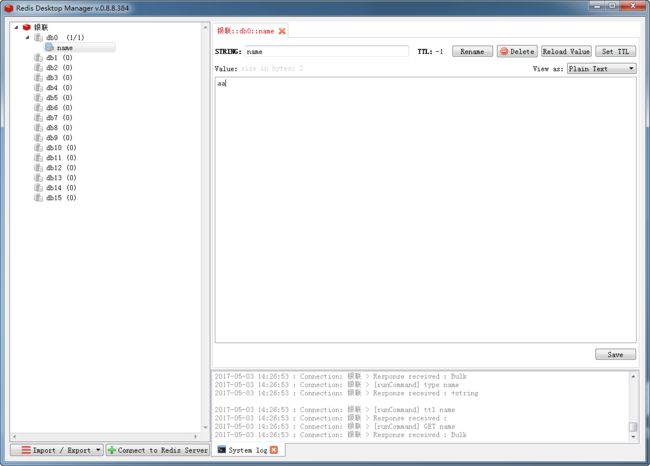Click the STRING key name input field
The width and height of the screenshot is (650, 466).
327,51
